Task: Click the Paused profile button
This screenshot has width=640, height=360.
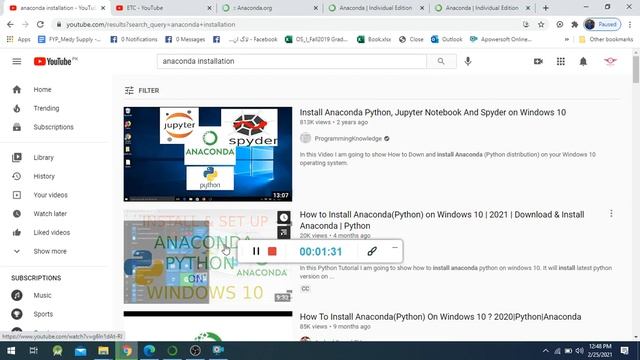Action: tap(602, 24)
